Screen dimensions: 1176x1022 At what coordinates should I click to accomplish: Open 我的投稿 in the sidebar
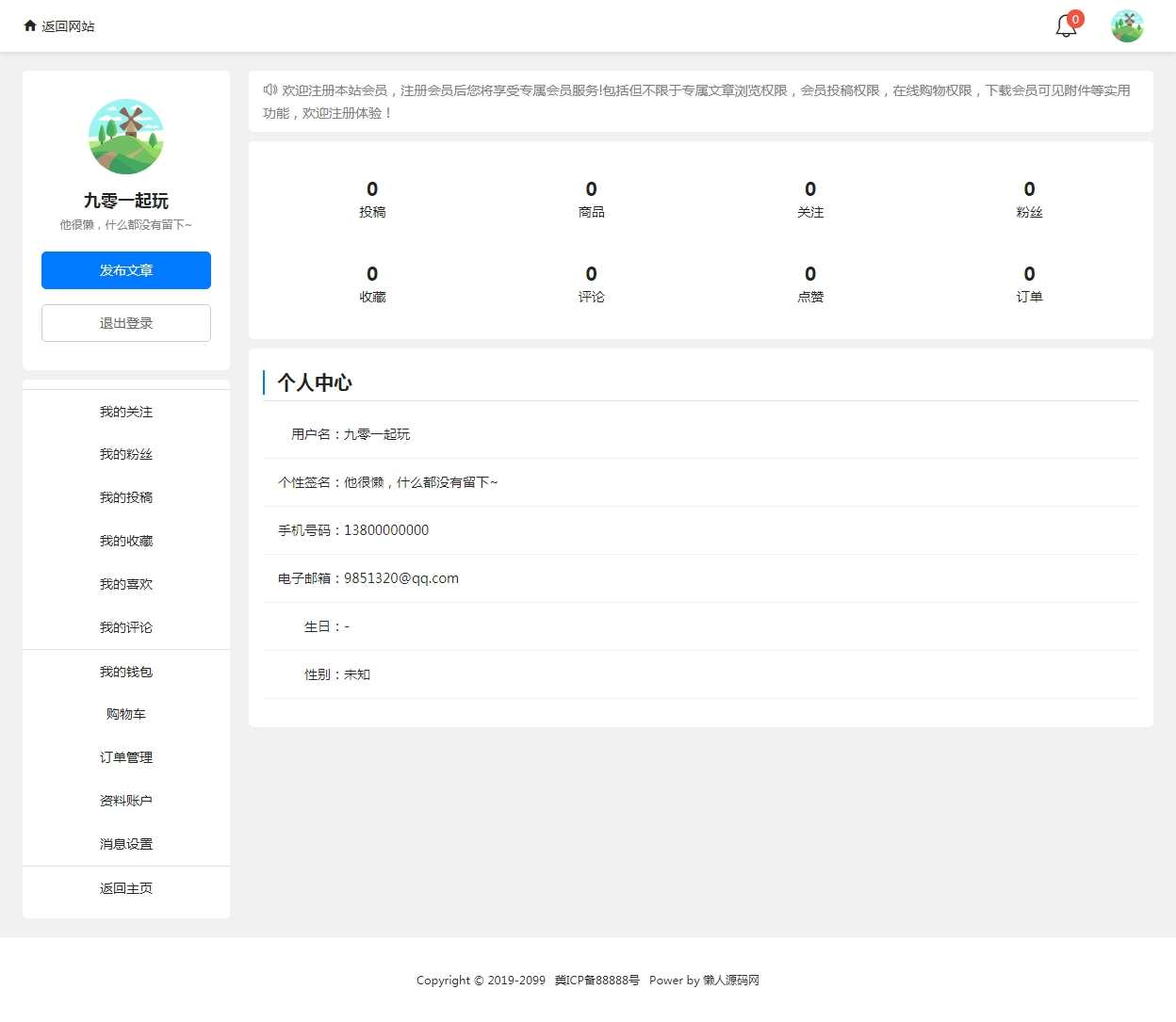pos(125,497)
